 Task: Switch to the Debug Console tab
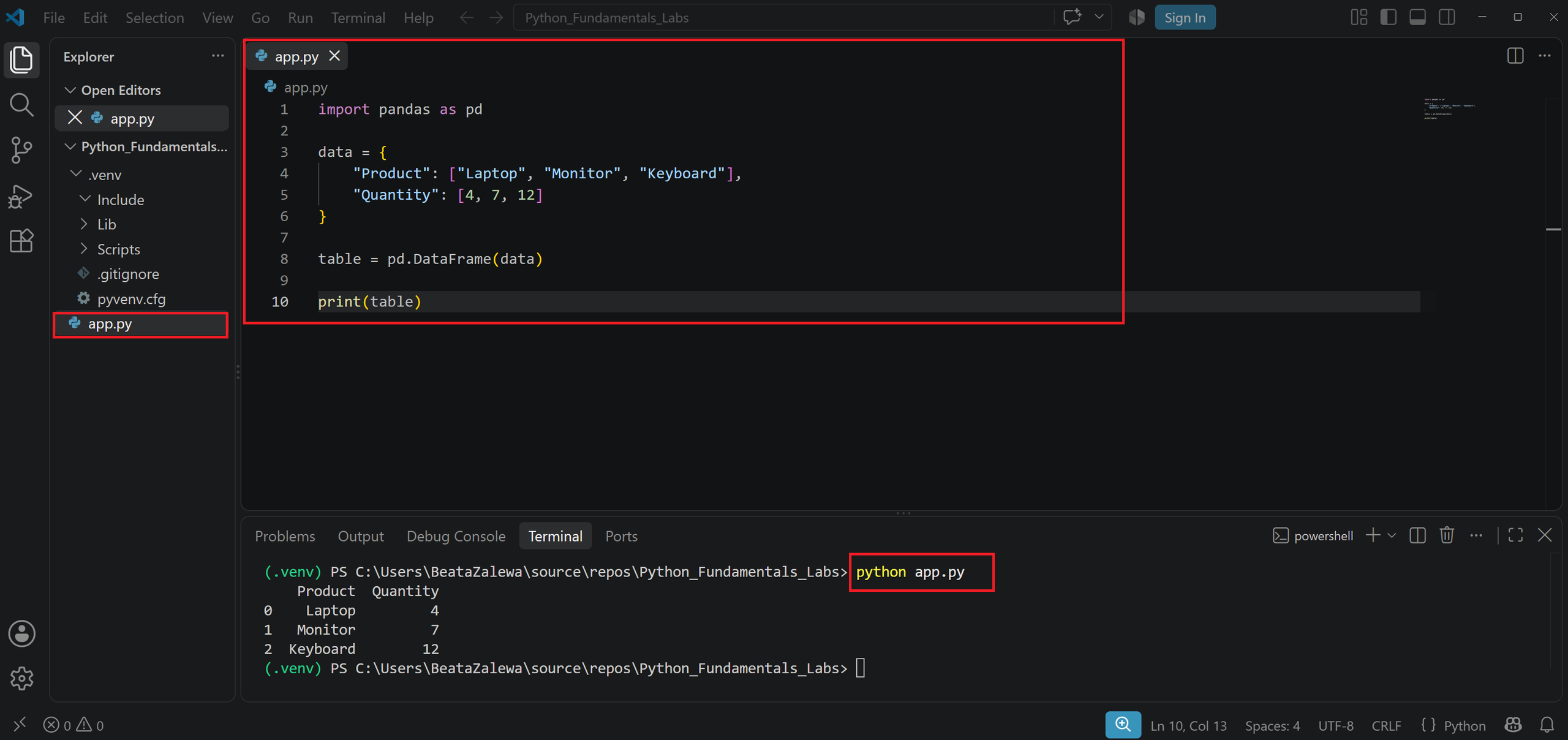456,536
